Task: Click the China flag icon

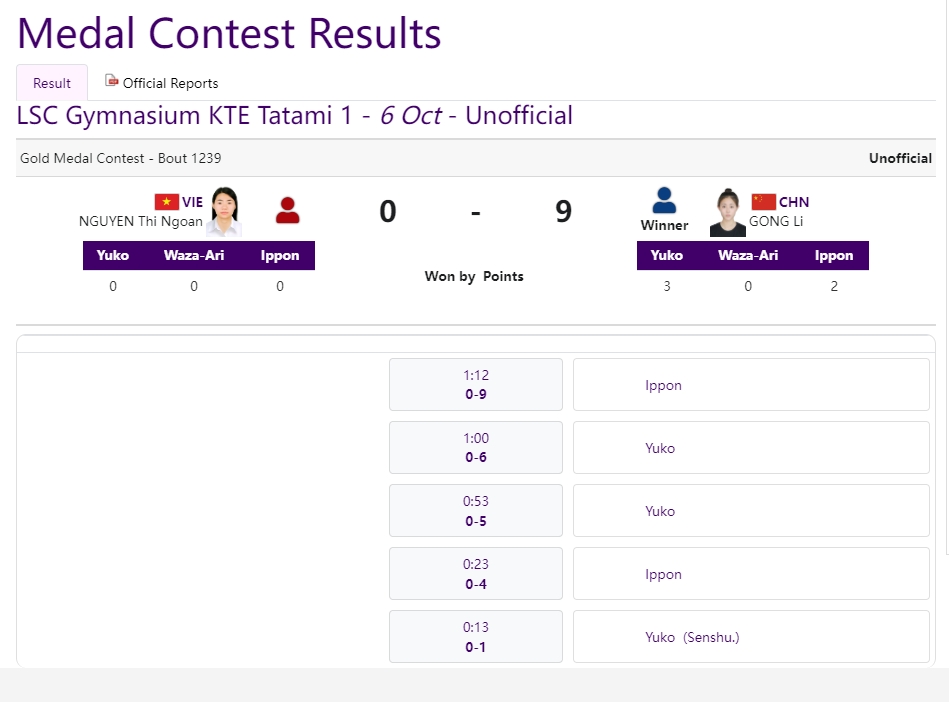Action: (763, 202)
